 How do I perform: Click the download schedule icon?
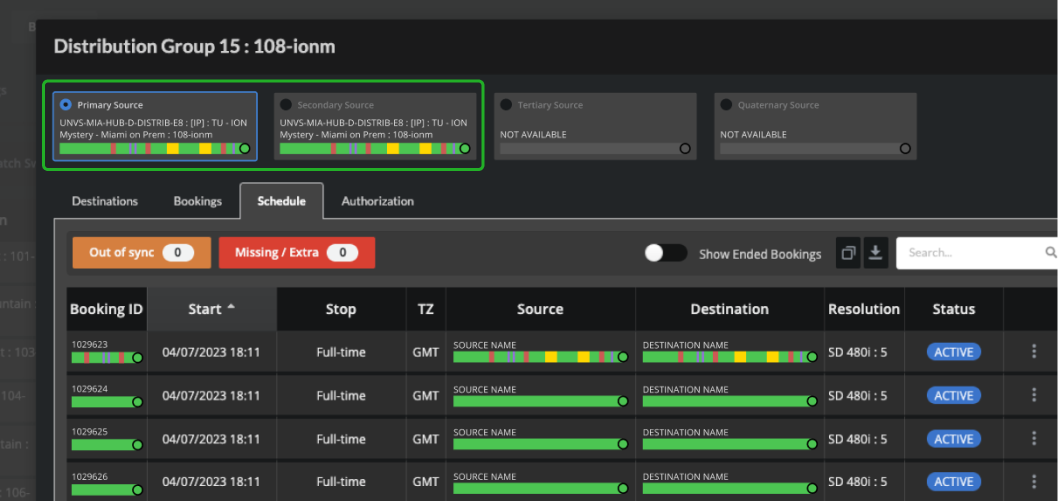coord(875,253)
